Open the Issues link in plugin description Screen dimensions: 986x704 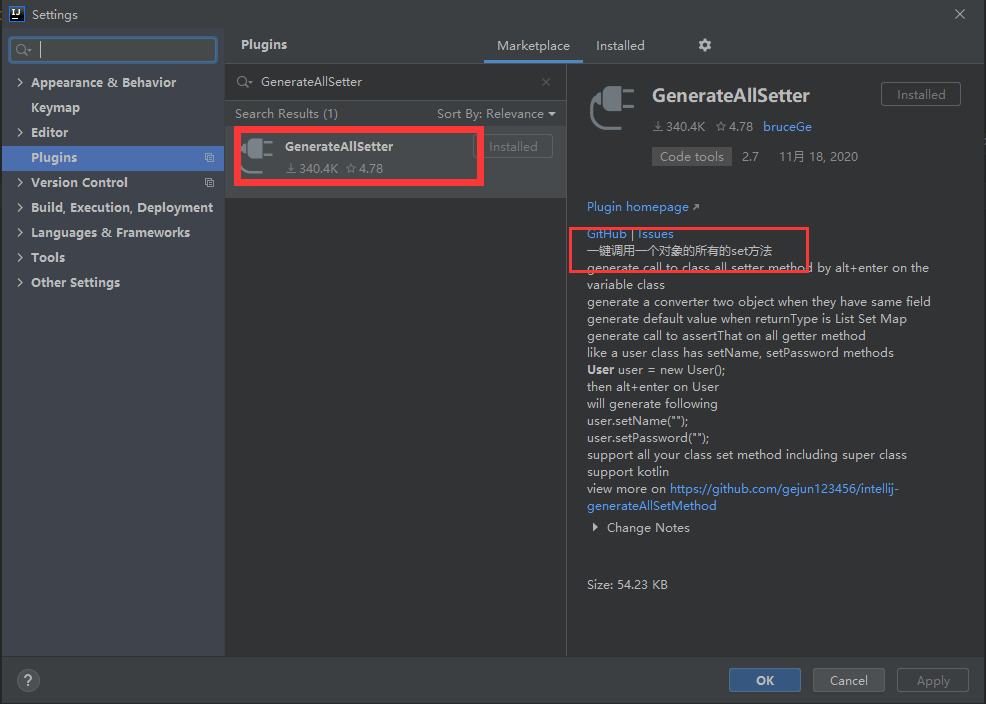655,234
